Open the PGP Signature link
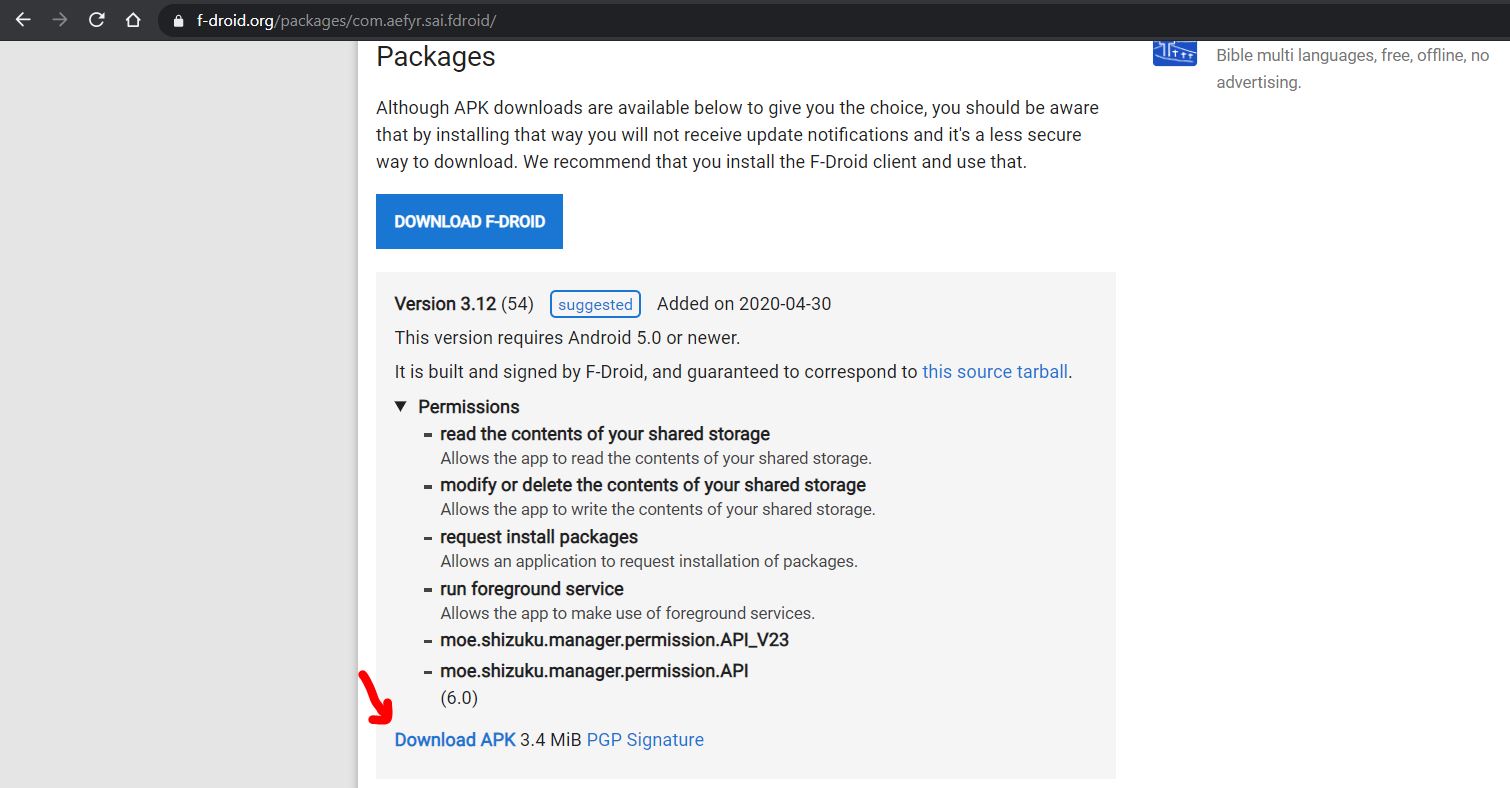Image resolution: width=1510 pixels, height=788 pixels. pos(645,740)
